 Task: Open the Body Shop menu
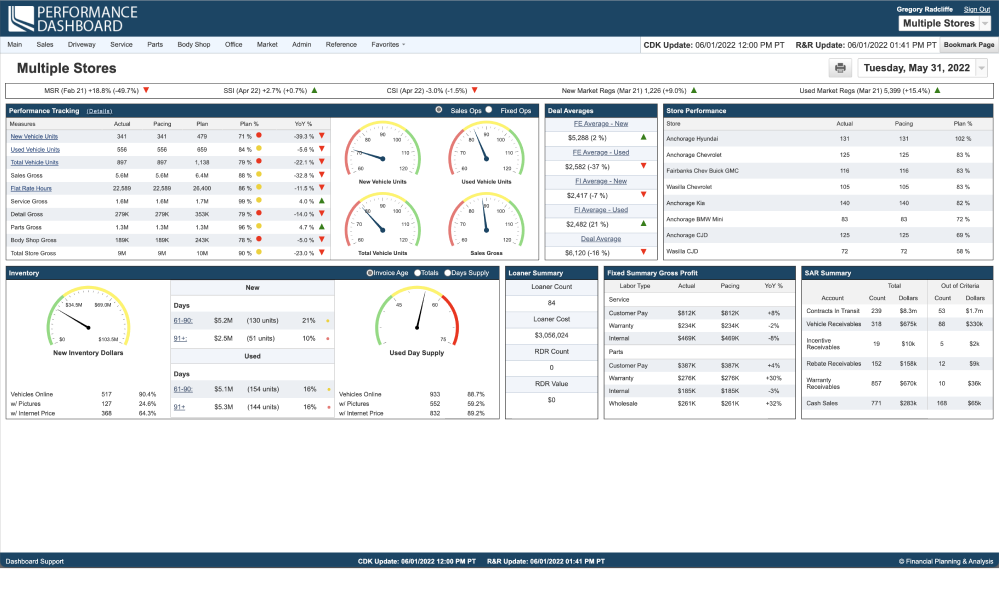tap(194, 45)
